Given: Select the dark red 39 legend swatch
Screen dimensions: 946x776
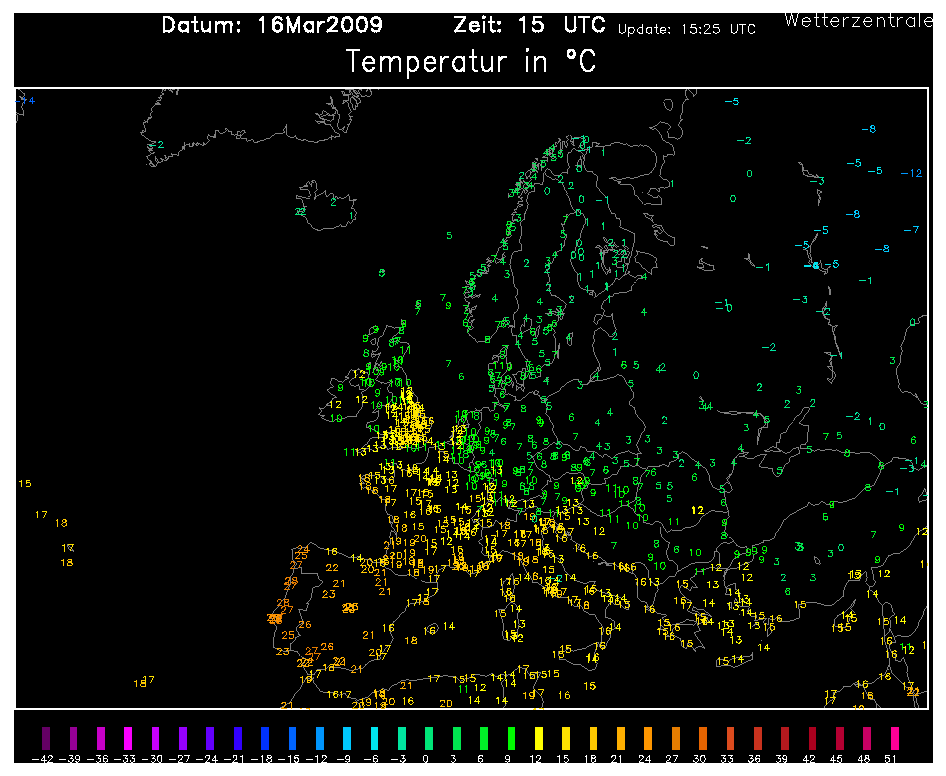Looking at the screenshot, I should click(785, 738).
